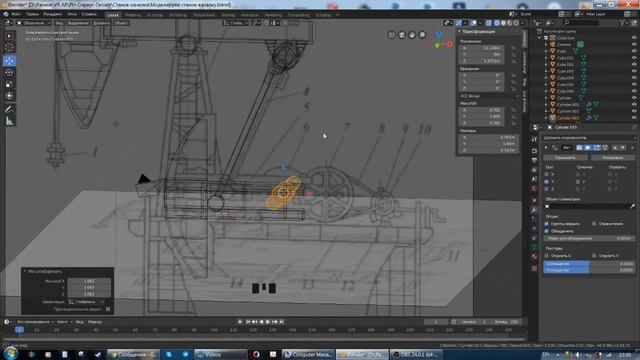Adjust the U offset slider
Viewport: 640px width, 360px height.
589,264
